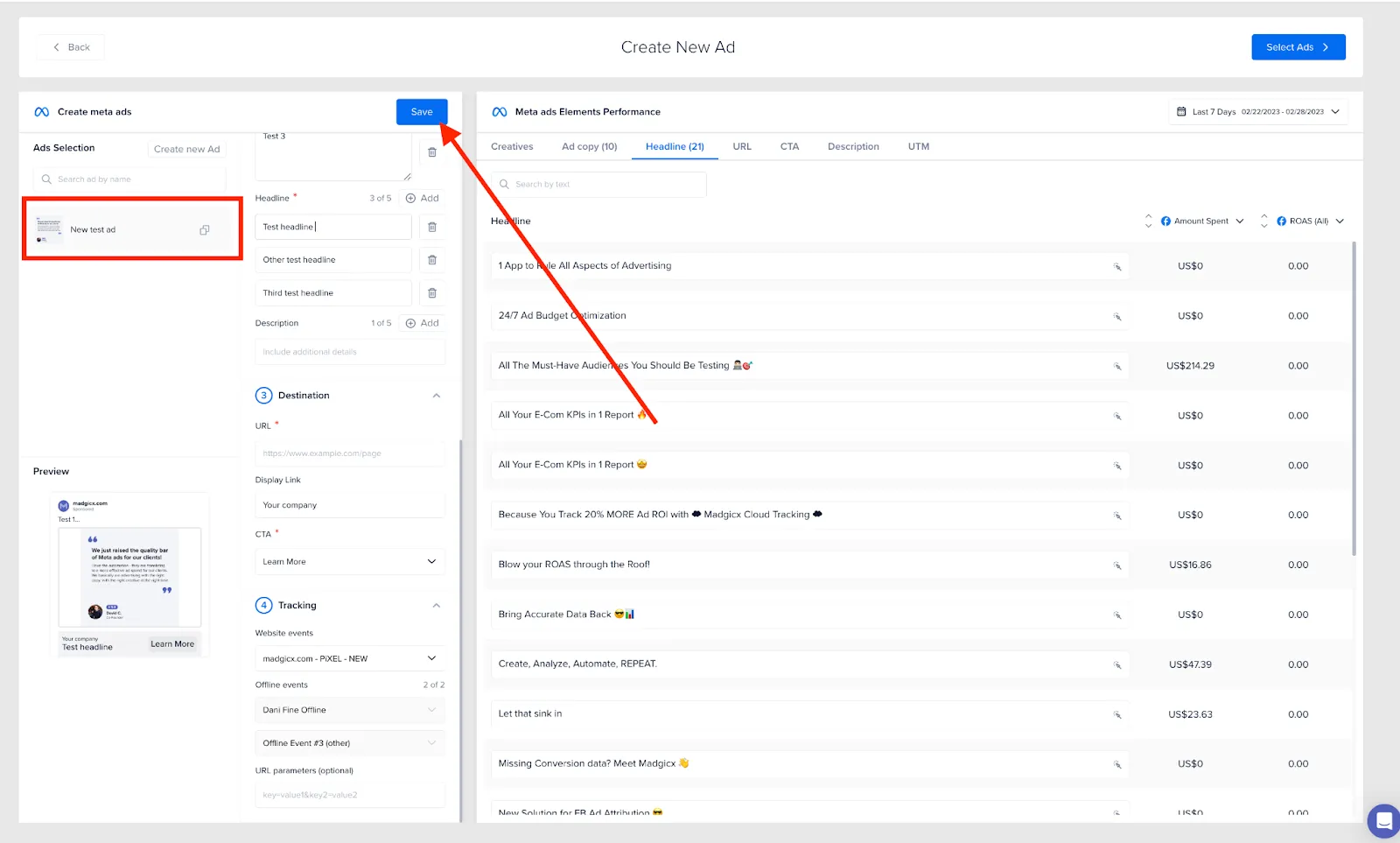Sort by the Amount Spent arrows

1148,221
